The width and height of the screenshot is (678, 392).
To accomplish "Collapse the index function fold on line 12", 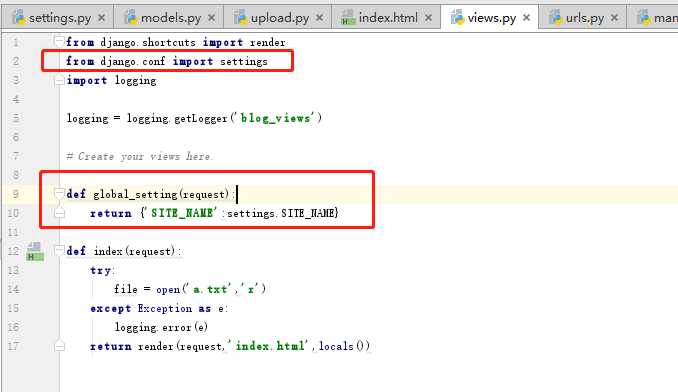I will pos(60,250).
